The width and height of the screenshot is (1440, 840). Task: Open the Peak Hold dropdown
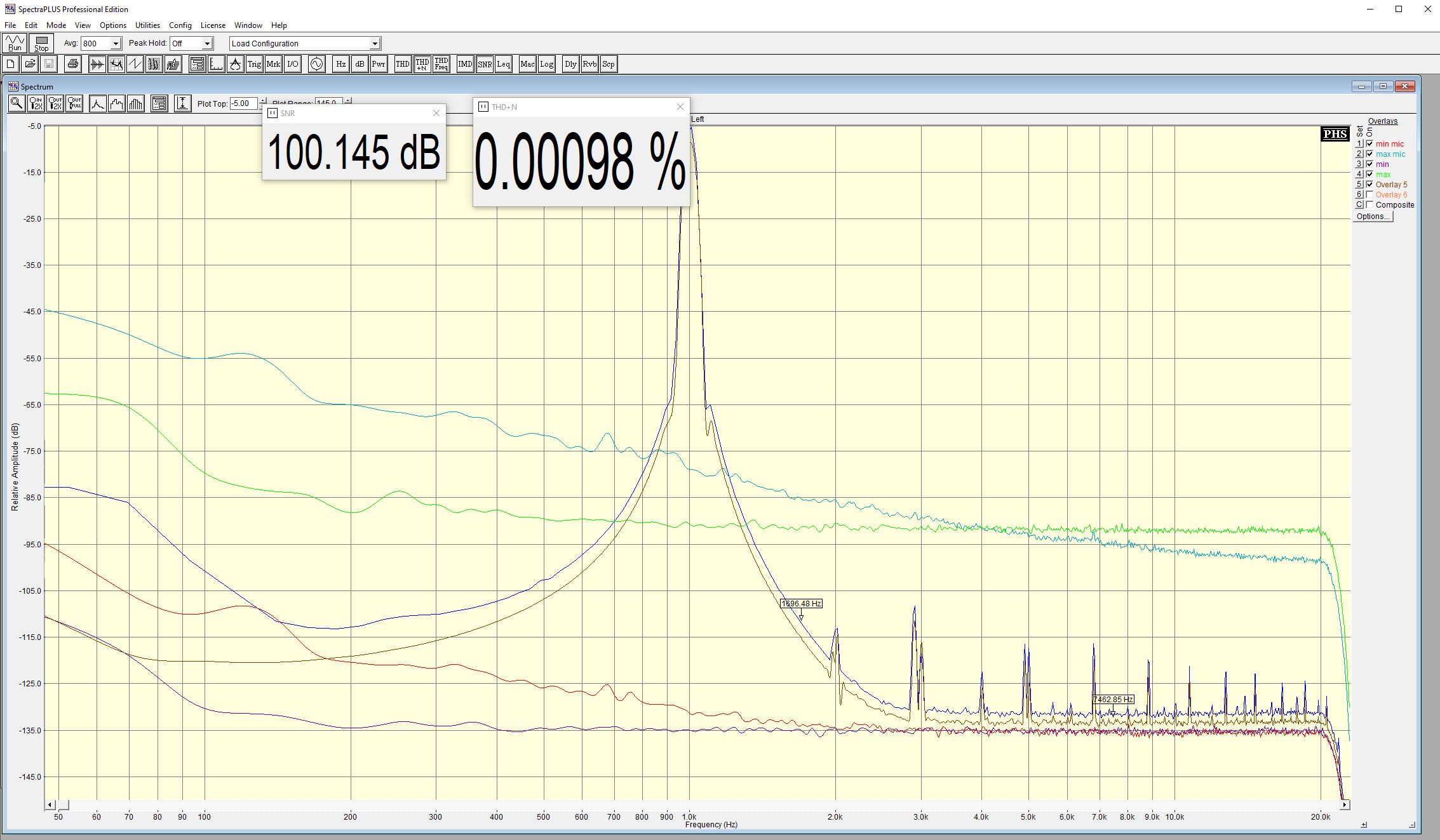[206, 44]
